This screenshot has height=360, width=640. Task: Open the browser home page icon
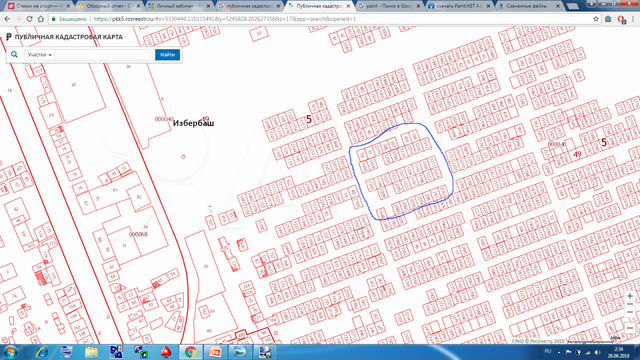point(41,19)
